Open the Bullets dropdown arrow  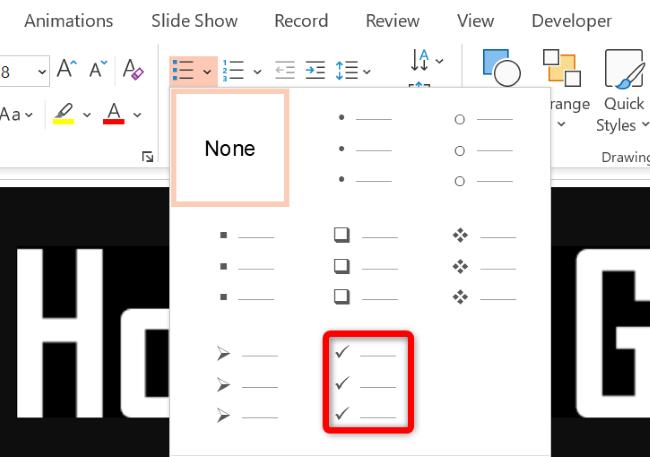click(207, 72)
